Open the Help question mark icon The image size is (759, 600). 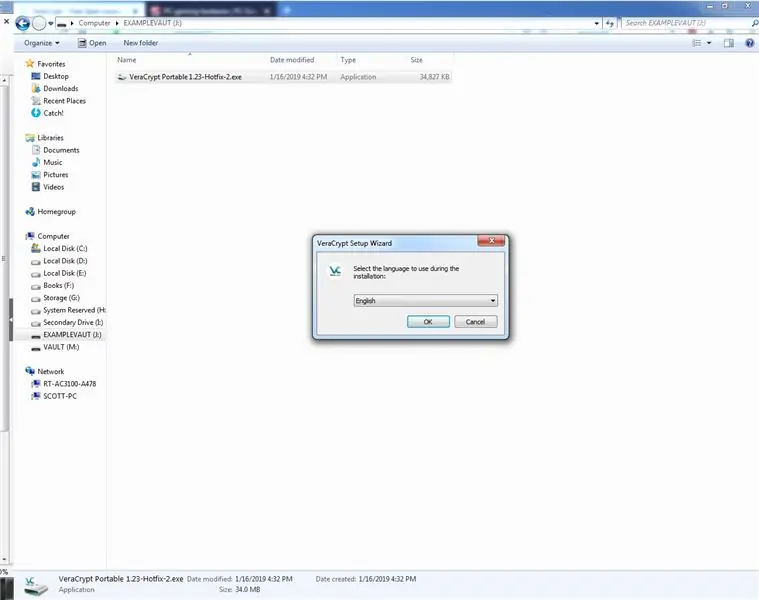coord(749,43)
